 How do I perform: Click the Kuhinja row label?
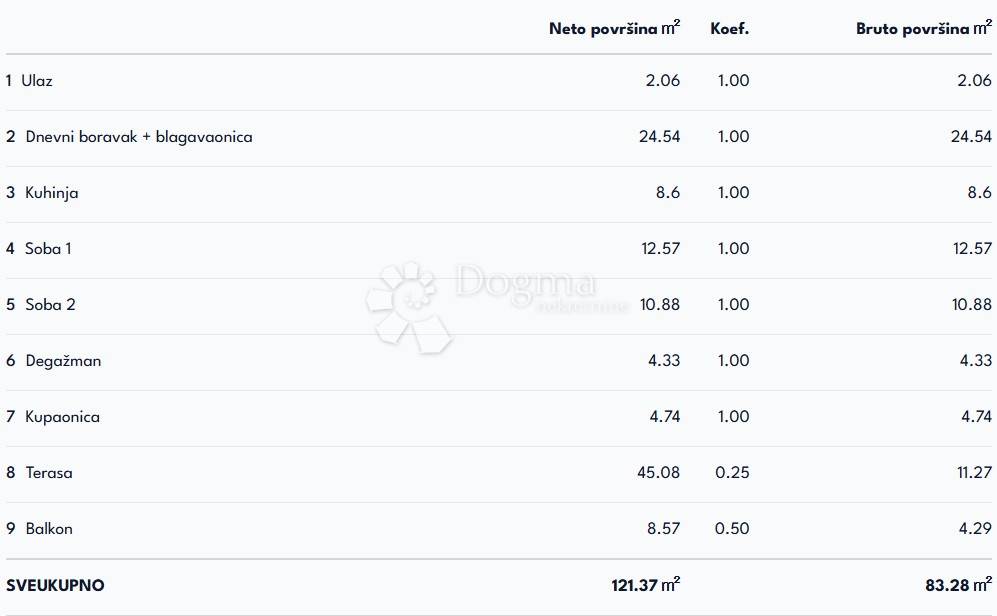pyautogui.click(x=51, y=193)
